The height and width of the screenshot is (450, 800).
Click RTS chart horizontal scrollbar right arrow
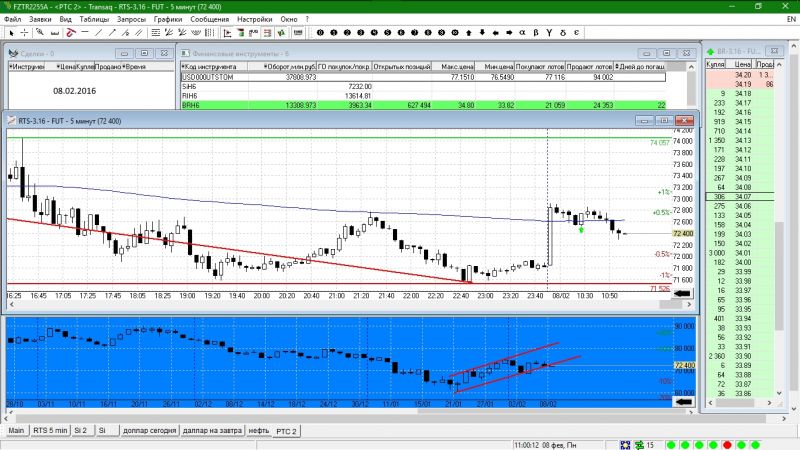689,305
